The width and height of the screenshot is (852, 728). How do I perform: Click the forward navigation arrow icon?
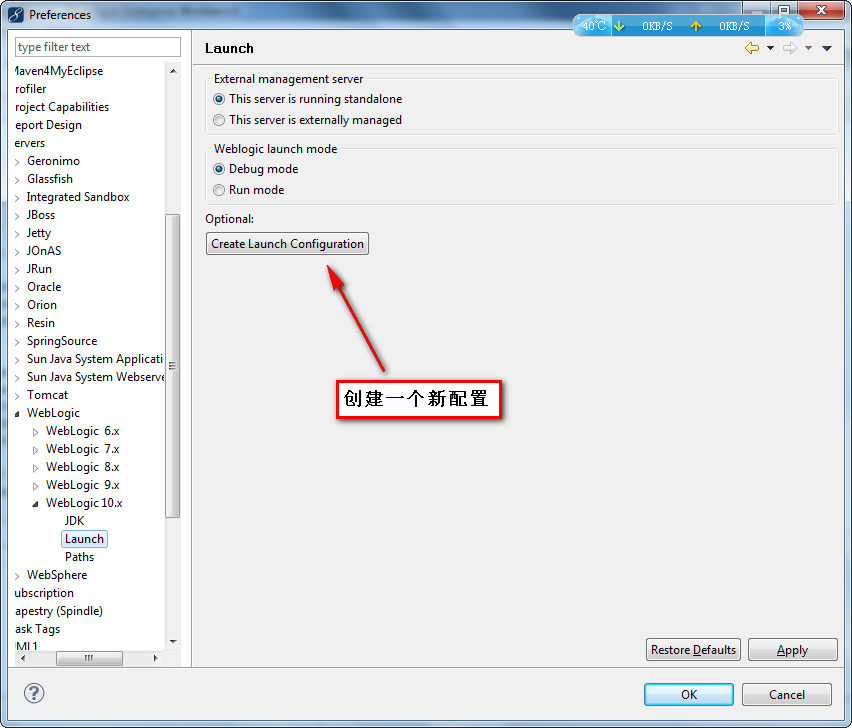click(x=790, y=48)
